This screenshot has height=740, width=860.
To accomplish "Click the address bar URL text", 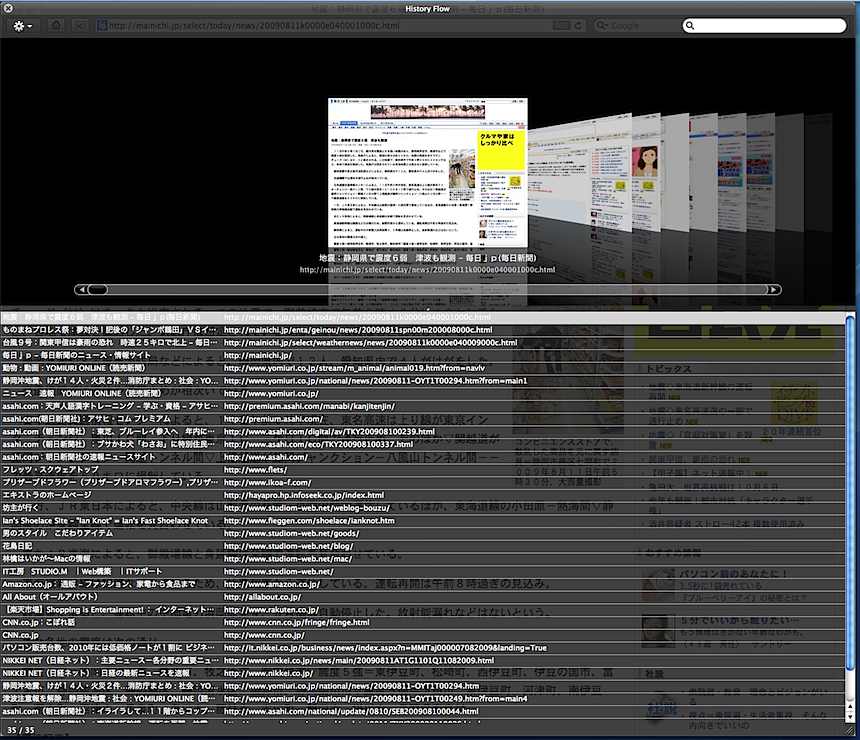I will click(x=254, y=26).
